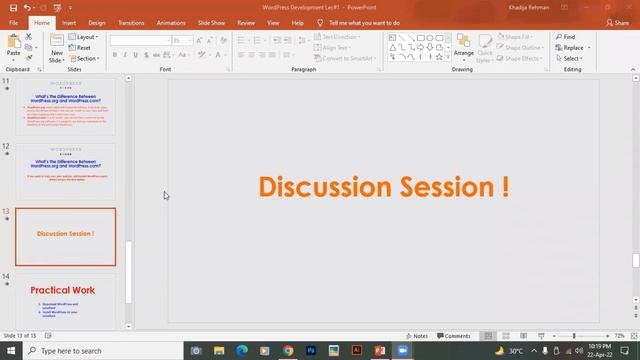The height and width of the screenshot is (360, 640).
Task: Add a New Slide
Action: coord(57,48)
